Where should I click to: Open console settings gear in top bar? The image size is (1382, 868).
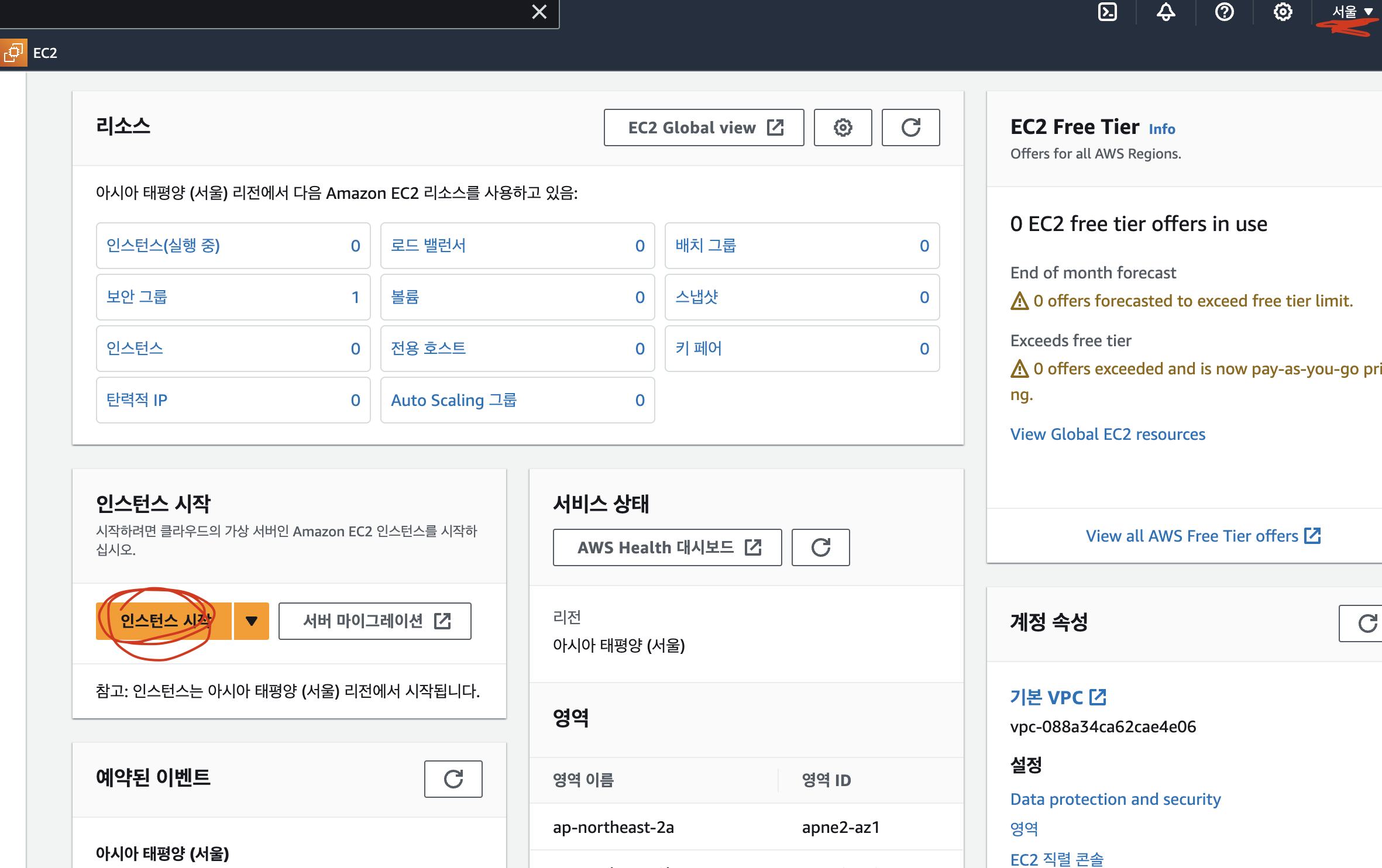point(1283,12)
